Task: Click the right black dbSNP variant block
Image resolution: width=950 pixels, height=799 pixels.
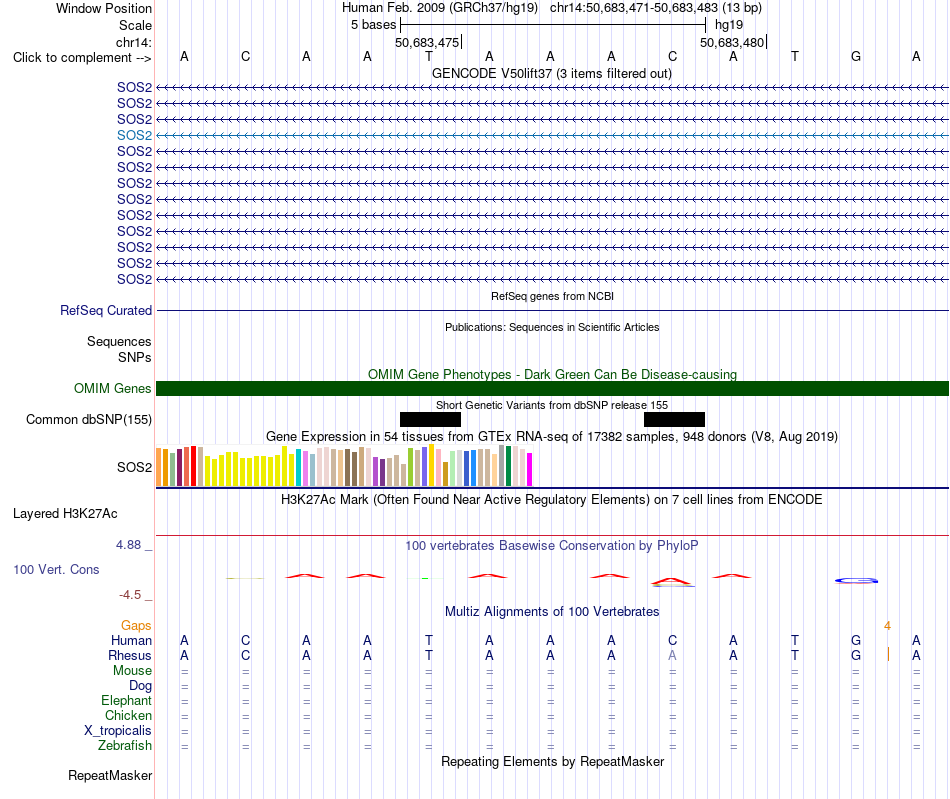Action: [x=674, y=419]
